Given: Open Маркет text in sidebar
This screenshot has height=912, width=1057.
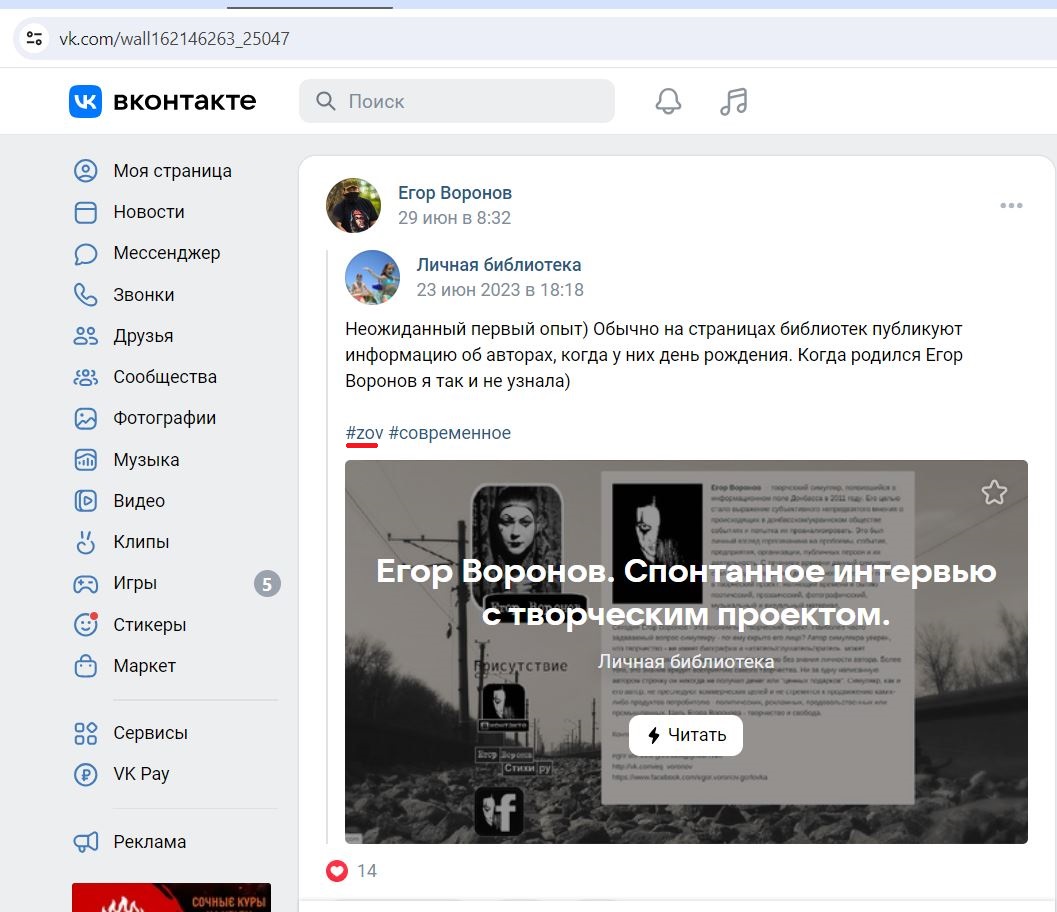Looking at the screenshot, I should pos(144,666).
